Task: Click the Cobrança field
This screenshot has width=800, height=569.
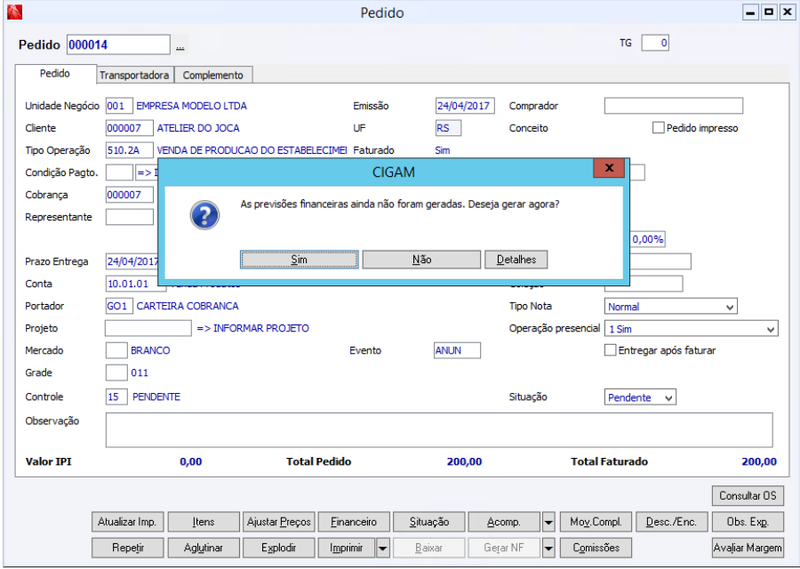Action: tap(130, 195)
